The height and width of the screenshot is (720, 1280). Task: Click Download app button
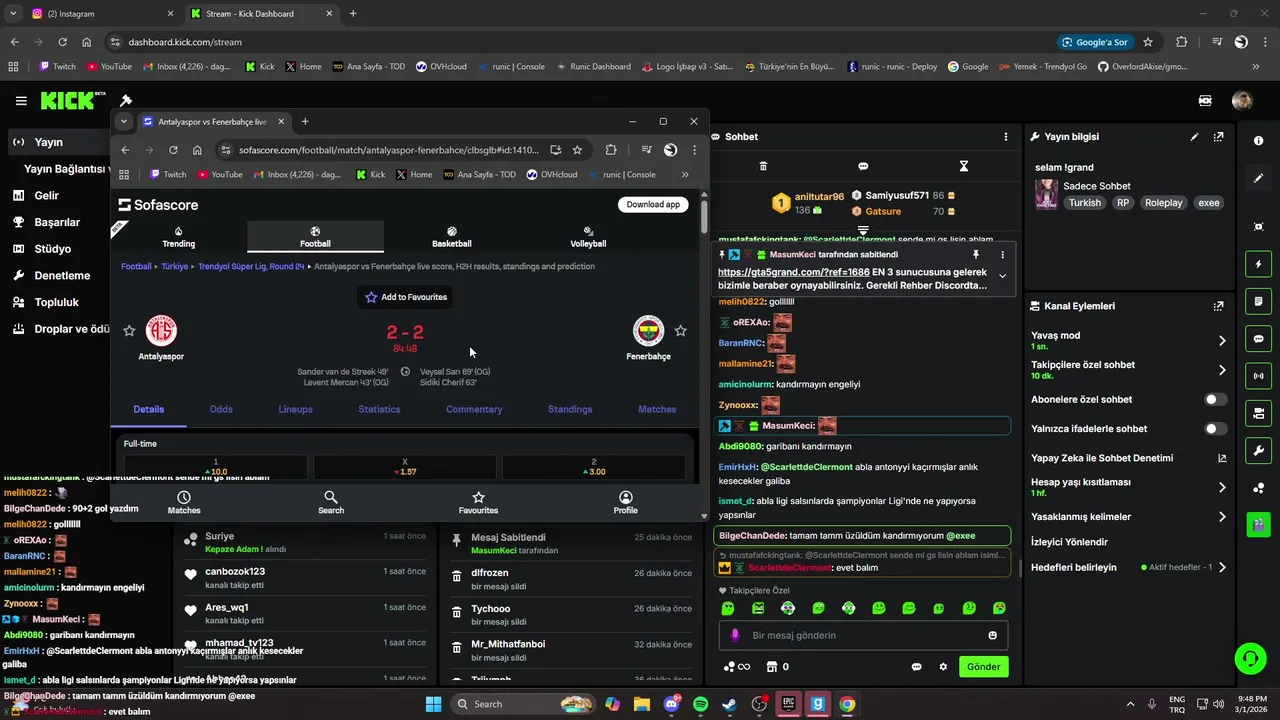pyautogui.click(x=653, y=204)
